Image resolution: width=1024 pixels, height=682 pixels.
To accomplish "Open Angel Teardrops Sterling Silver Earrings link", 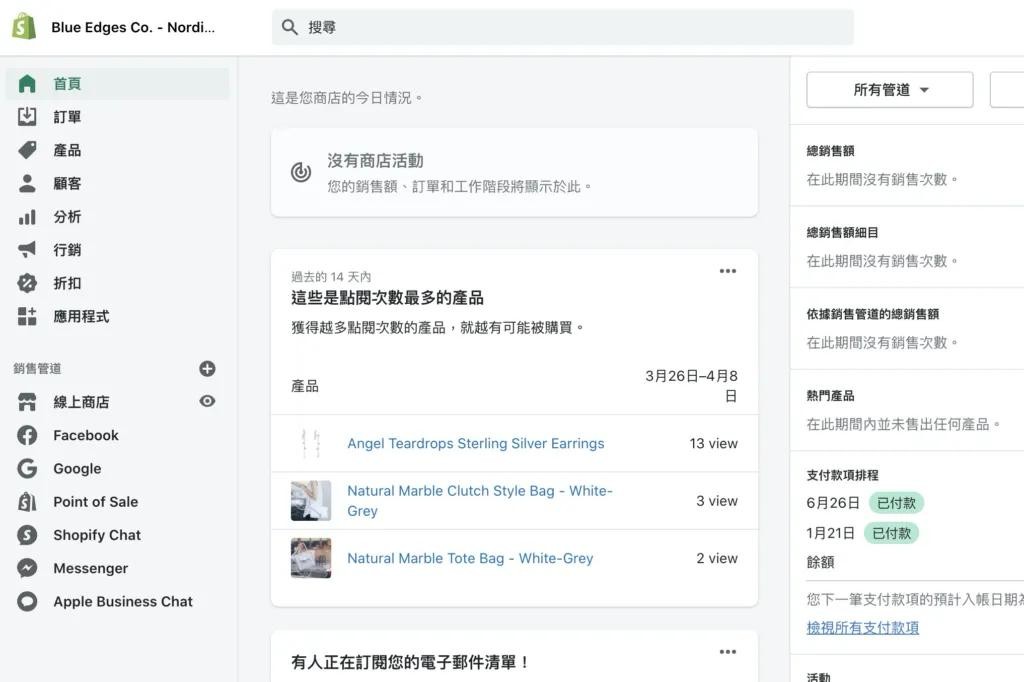I will coord(475,443).
